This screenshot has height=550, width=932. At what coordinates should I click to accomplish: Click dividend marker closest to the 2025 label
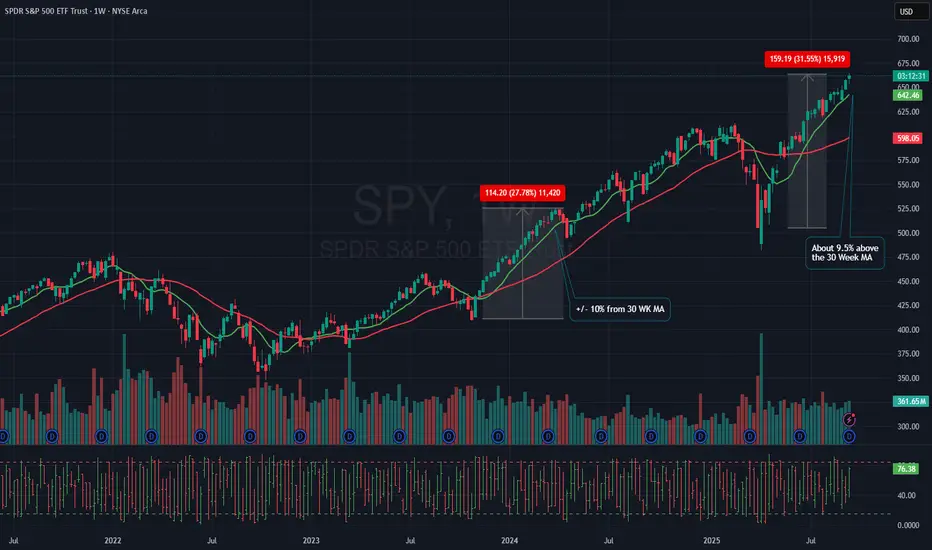click(701, 436)
